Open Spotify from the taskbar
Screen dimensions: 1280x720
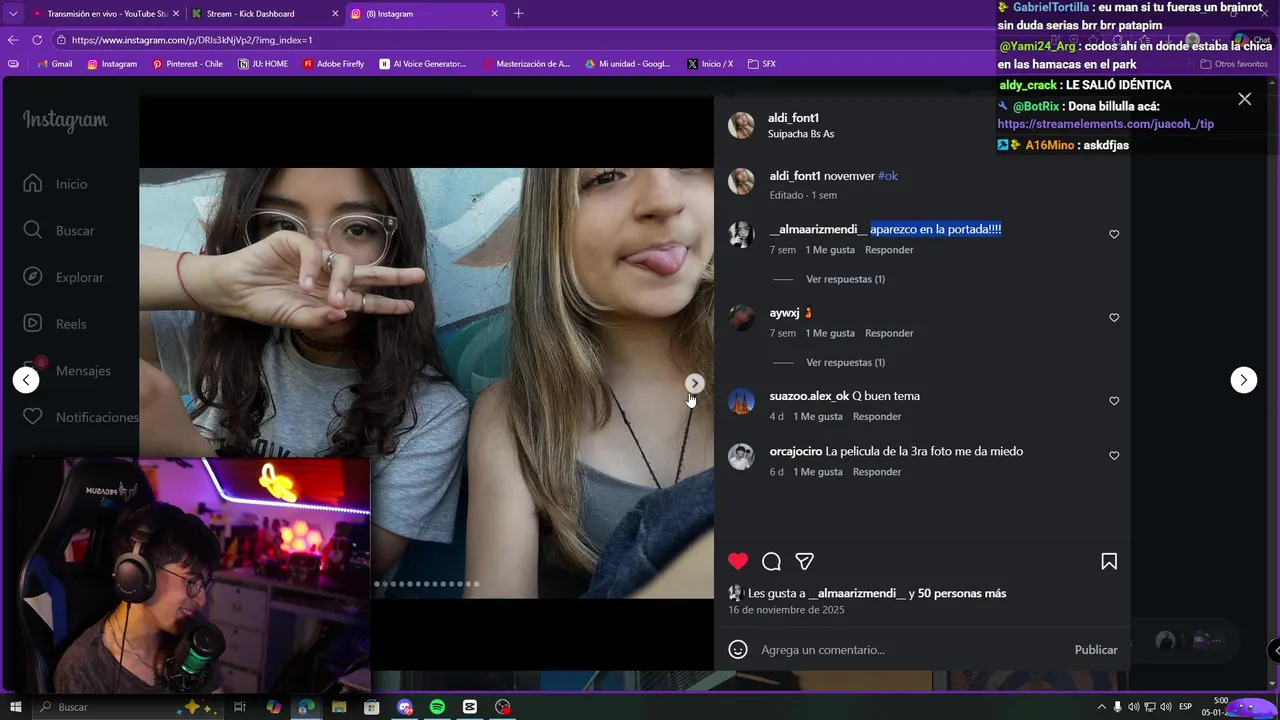[437, 707]
